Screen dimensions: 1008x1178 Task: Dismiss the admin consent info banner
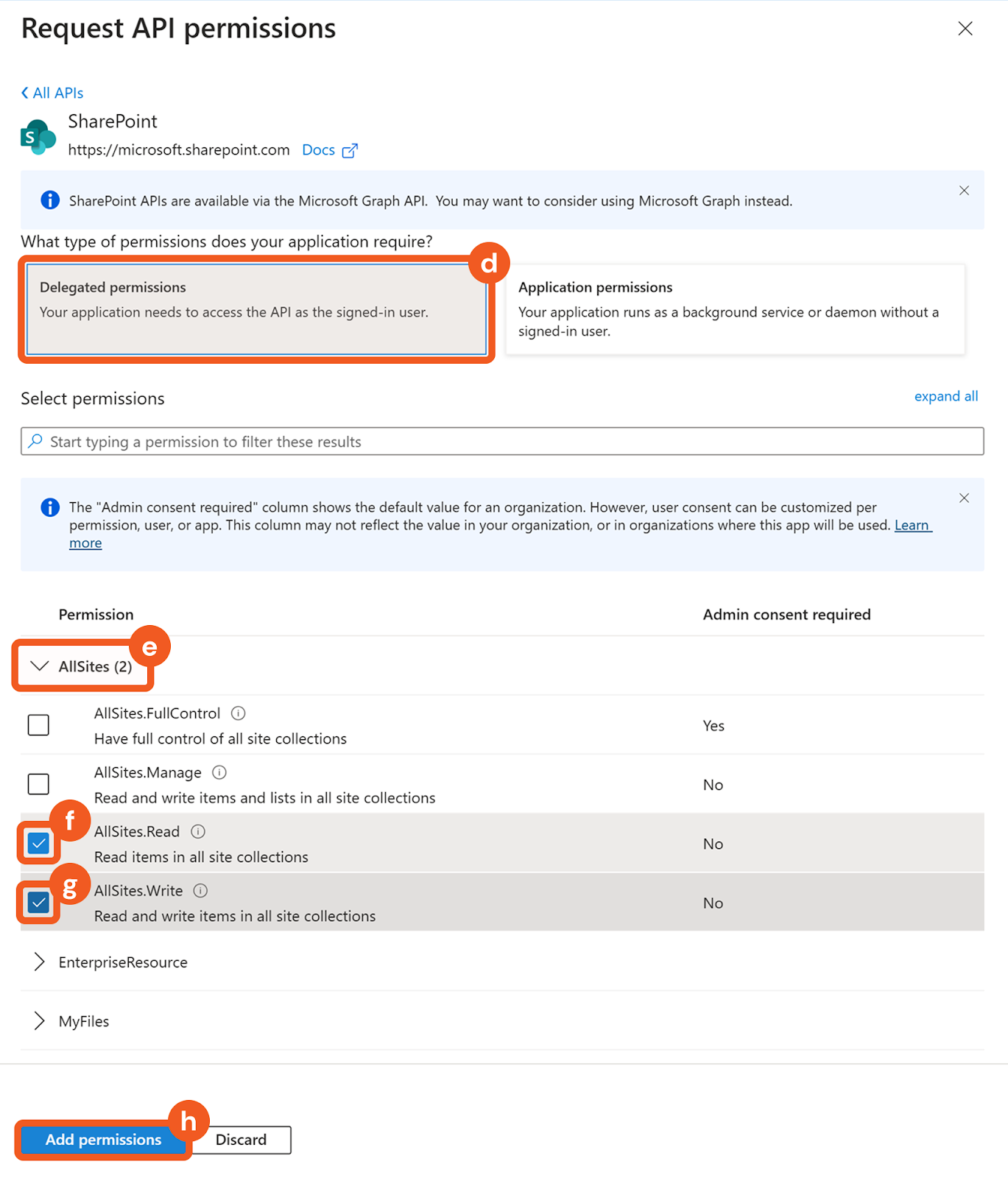964,498
